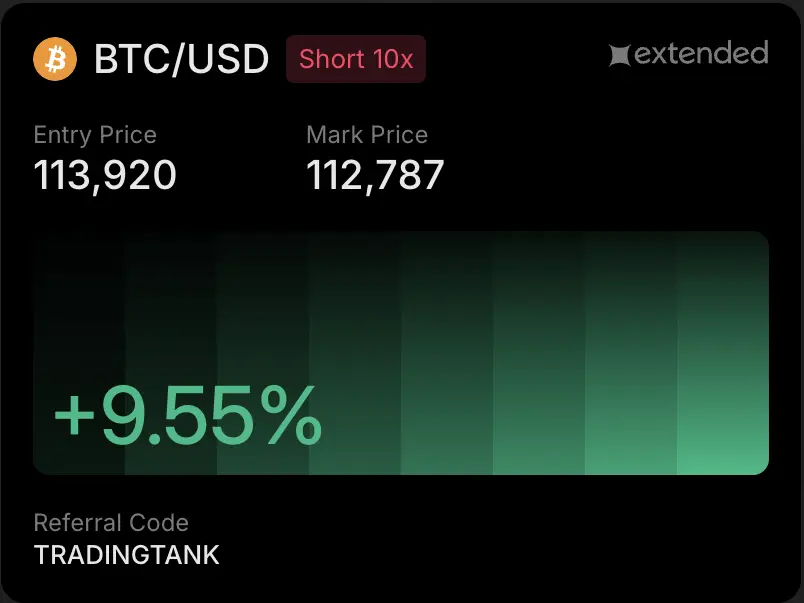Click the +9.55% profit percentage
The image size is (804, 603).
(x=188, y=416)
